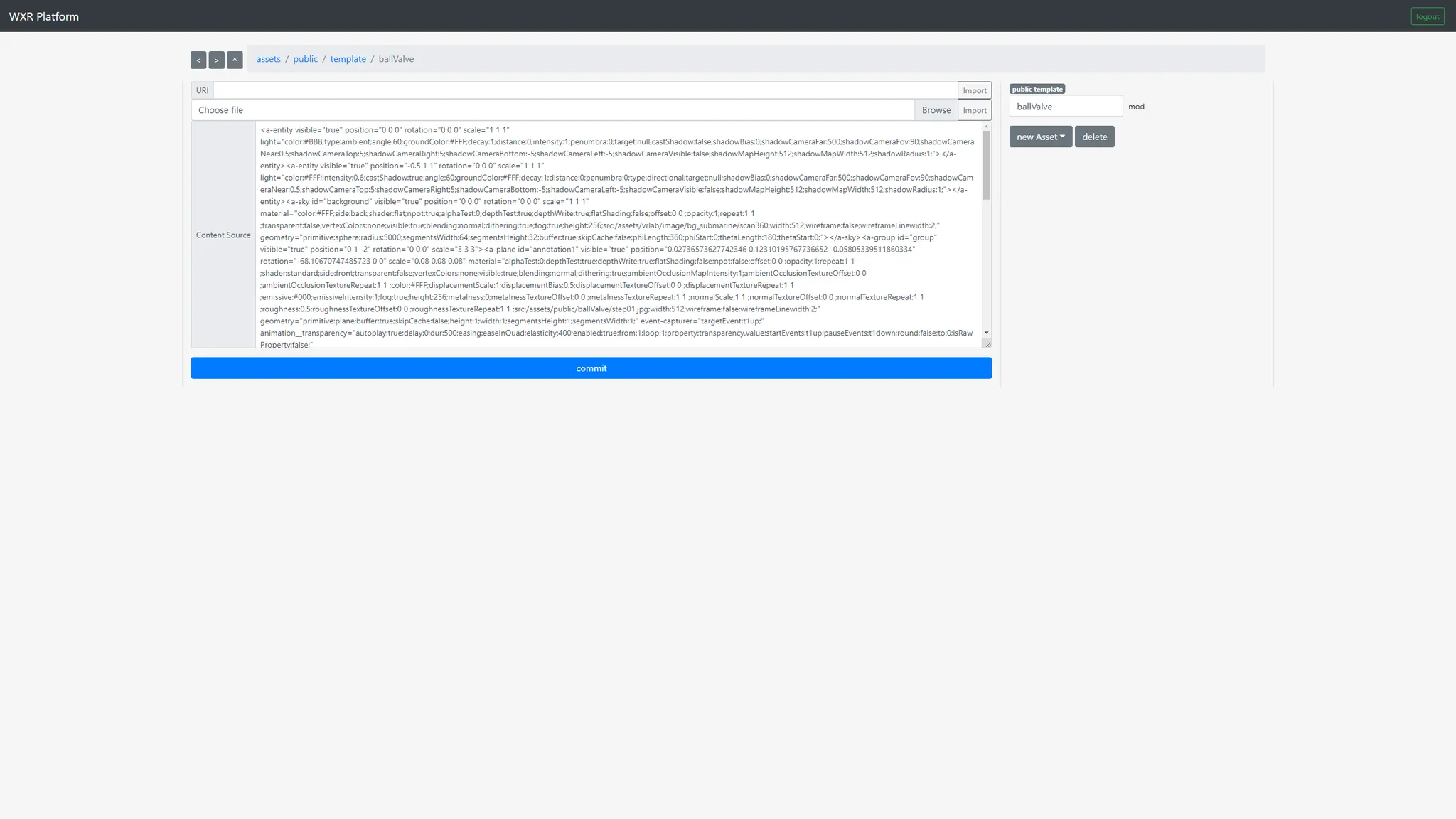1456x819 pixels.
Task: Click Import next to URI field
Action: coord(974,90)
